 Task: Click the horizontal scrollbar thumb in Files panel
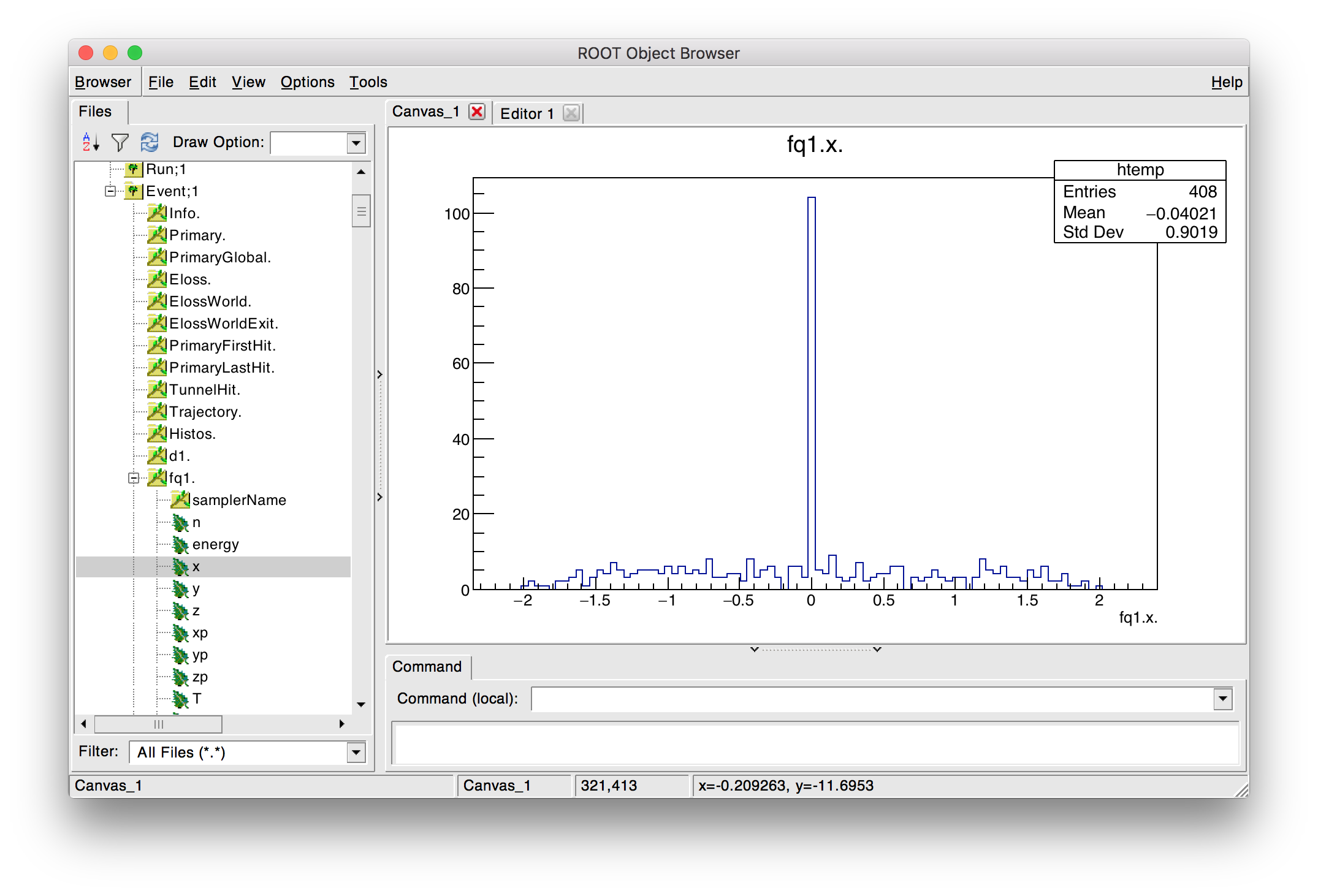(158, 724)
